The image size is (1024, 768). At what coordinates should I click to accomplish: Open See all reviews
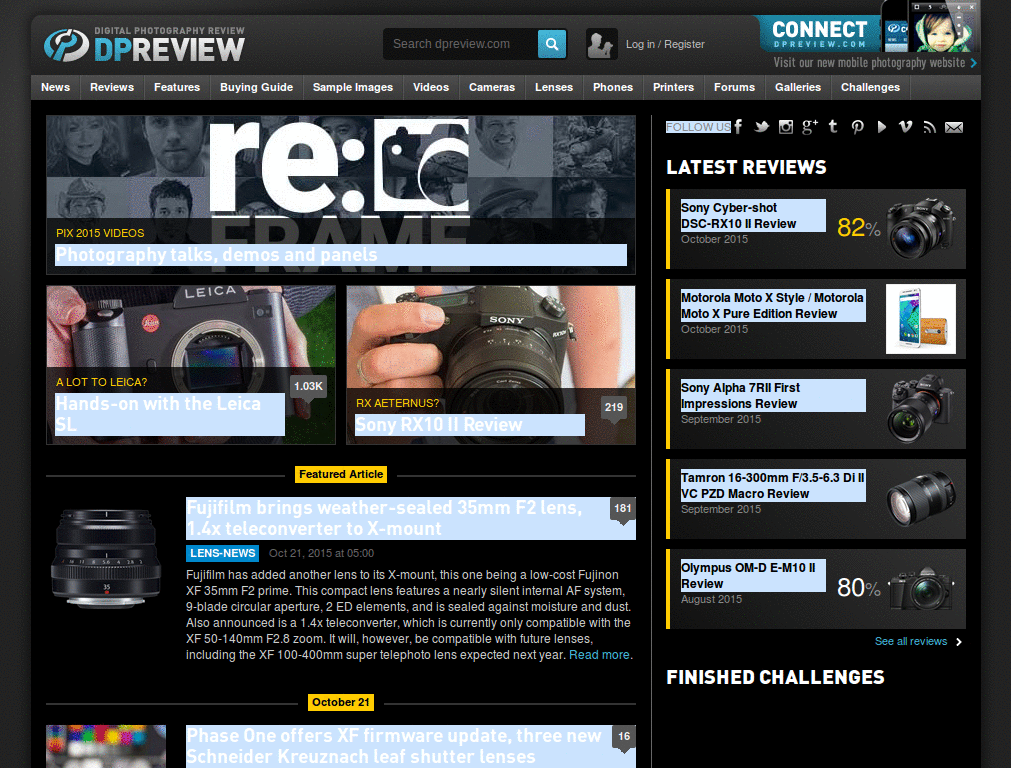tap(910, 642)
